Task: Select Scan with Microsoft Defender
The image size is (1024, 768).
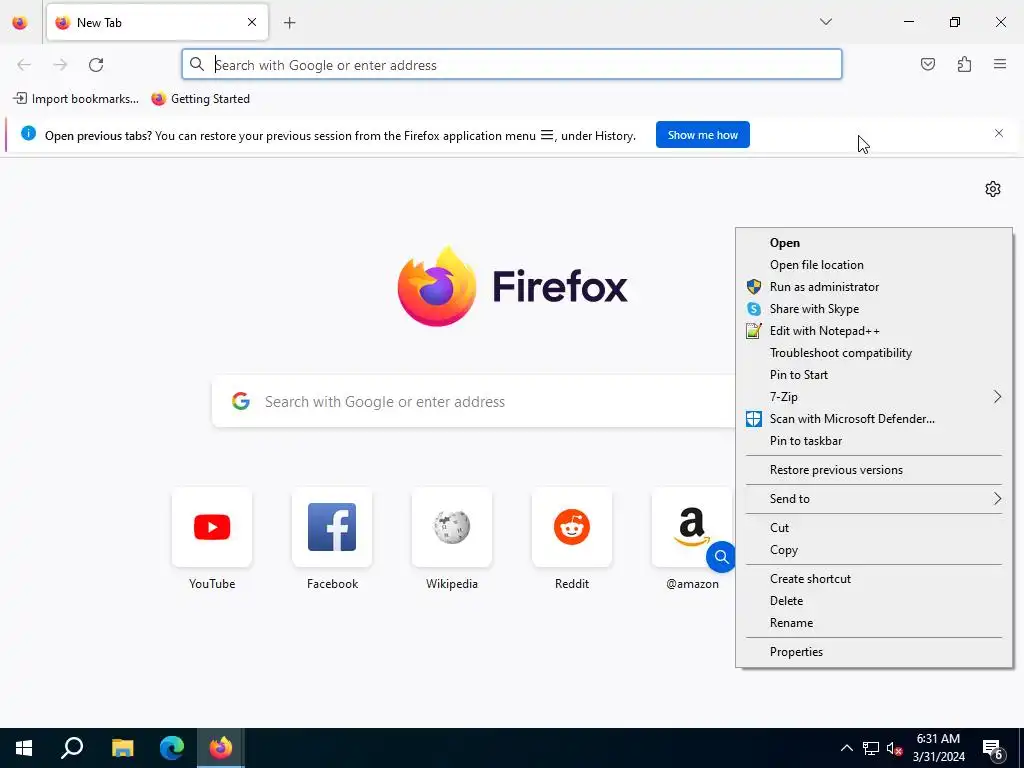Action: point(874,419)
